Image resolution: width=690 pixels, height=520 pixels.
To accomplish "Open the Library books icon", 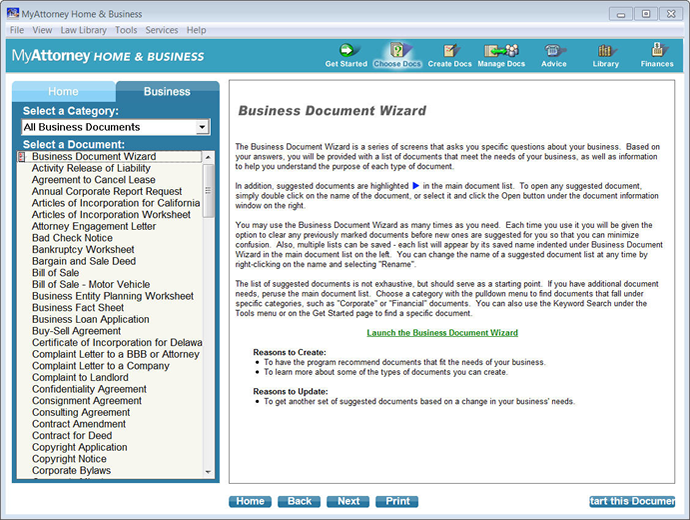I will (606, 55).
